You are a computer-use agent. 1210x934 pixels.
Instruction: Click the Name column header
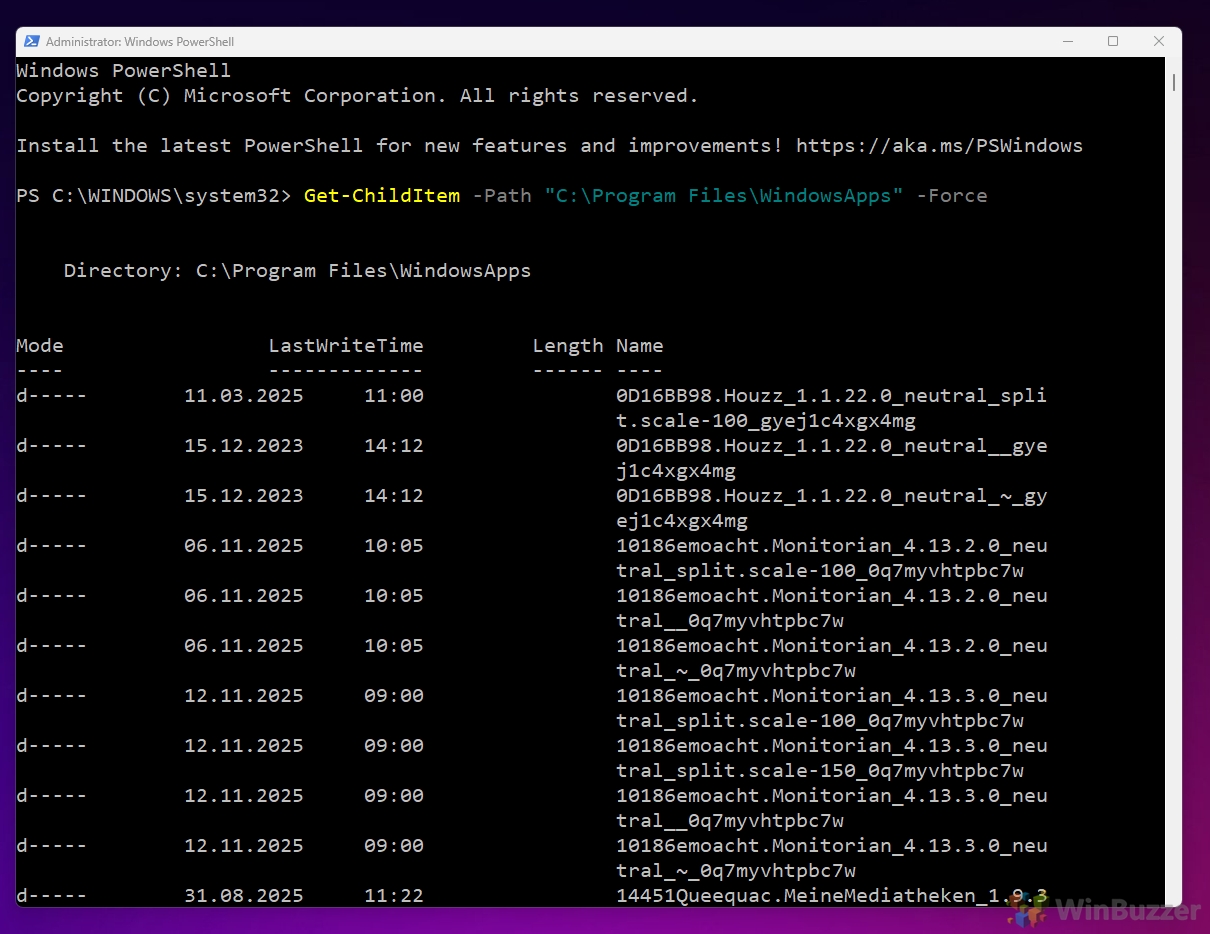pyautogui.click(x=640, y=346)
